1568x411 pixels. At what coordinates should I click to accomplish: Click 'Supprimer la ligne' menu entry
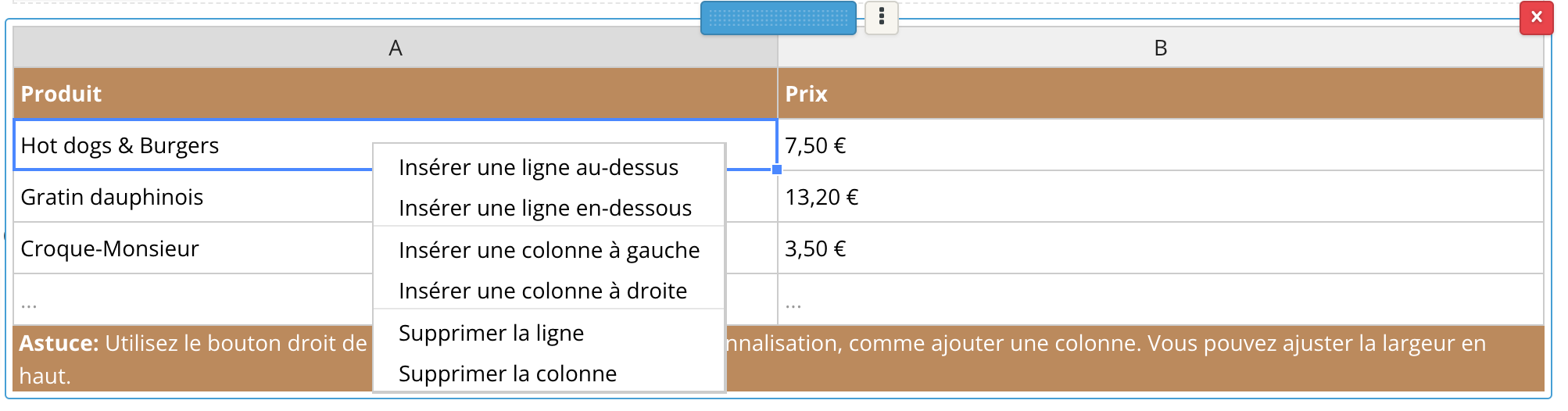[491, 333]
